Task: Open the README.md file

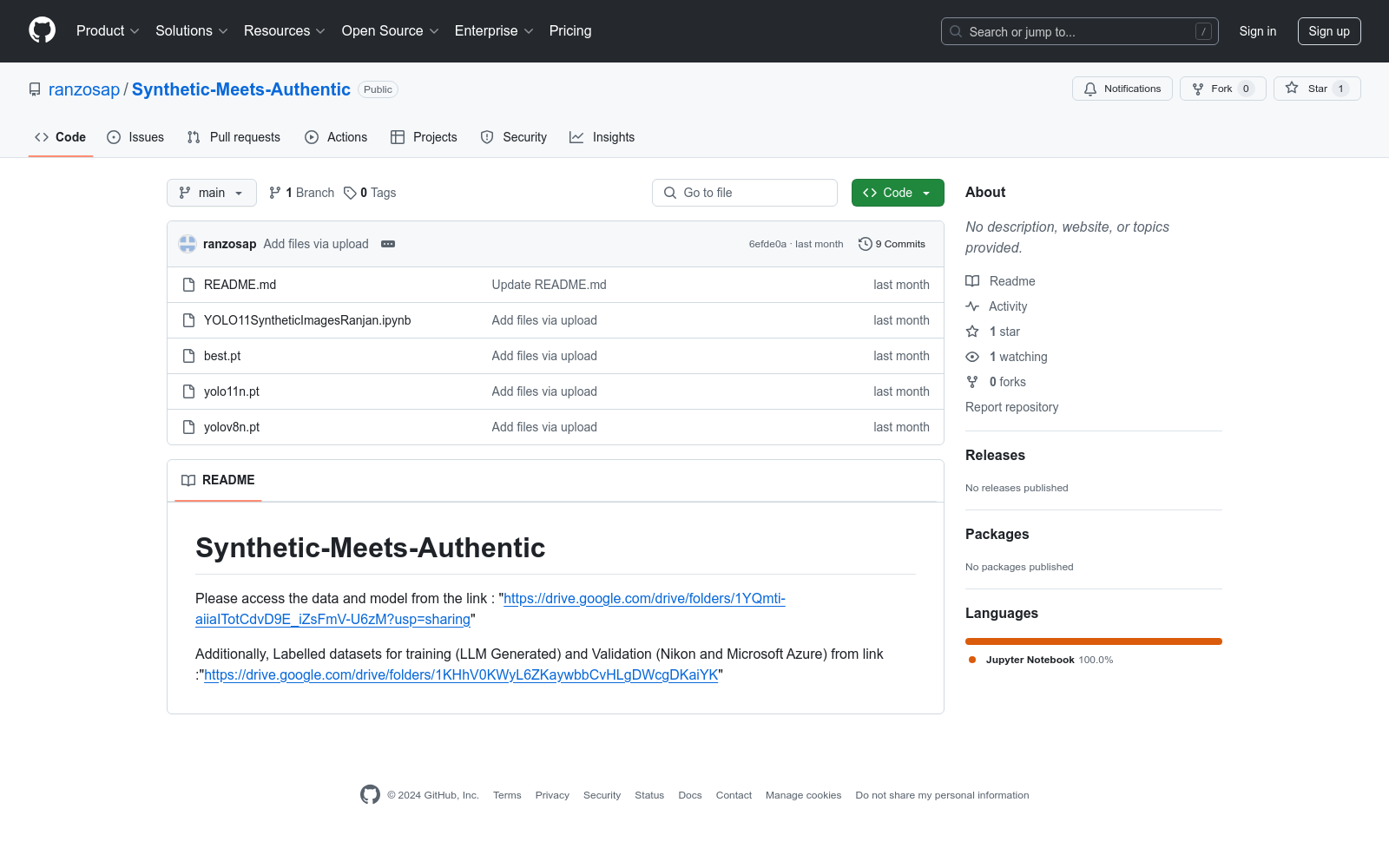Action: coord(240,285)
